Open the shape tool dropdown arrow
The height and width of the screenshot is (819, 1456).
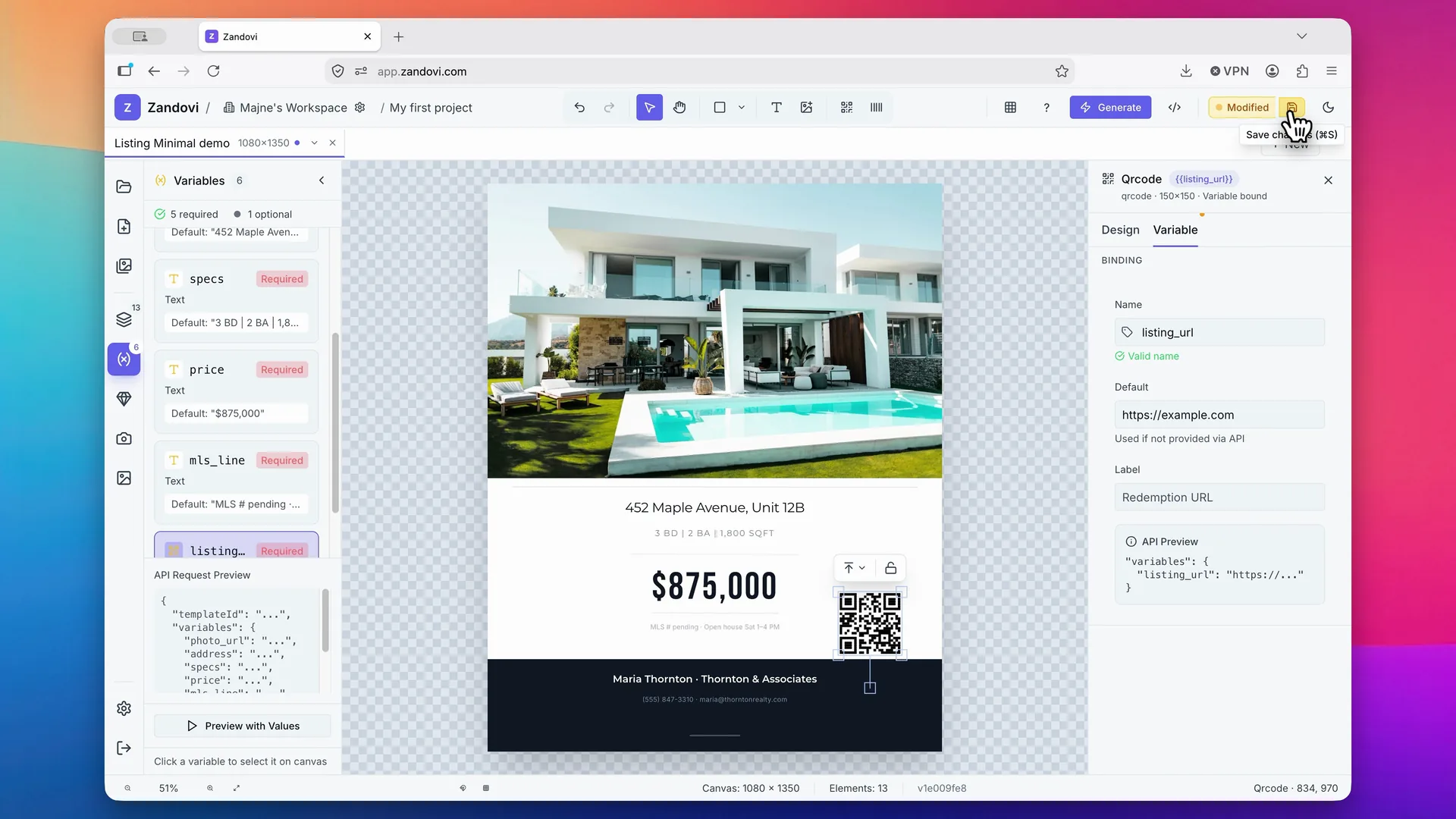click(742, 108)
